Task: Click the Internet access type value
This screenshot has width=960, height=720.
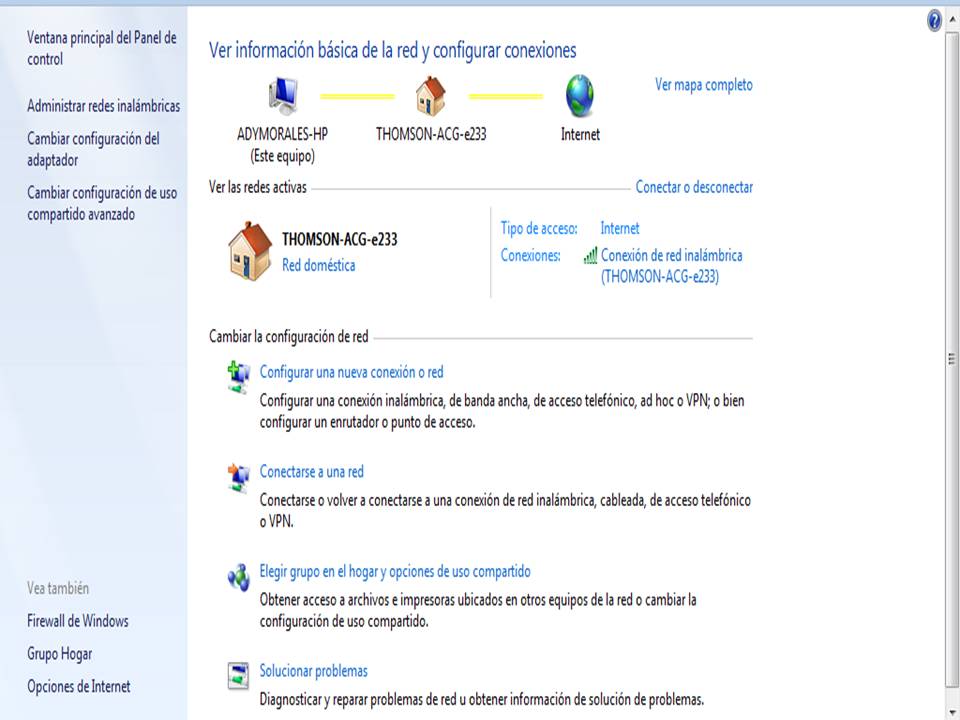Action: click(620, 228)
